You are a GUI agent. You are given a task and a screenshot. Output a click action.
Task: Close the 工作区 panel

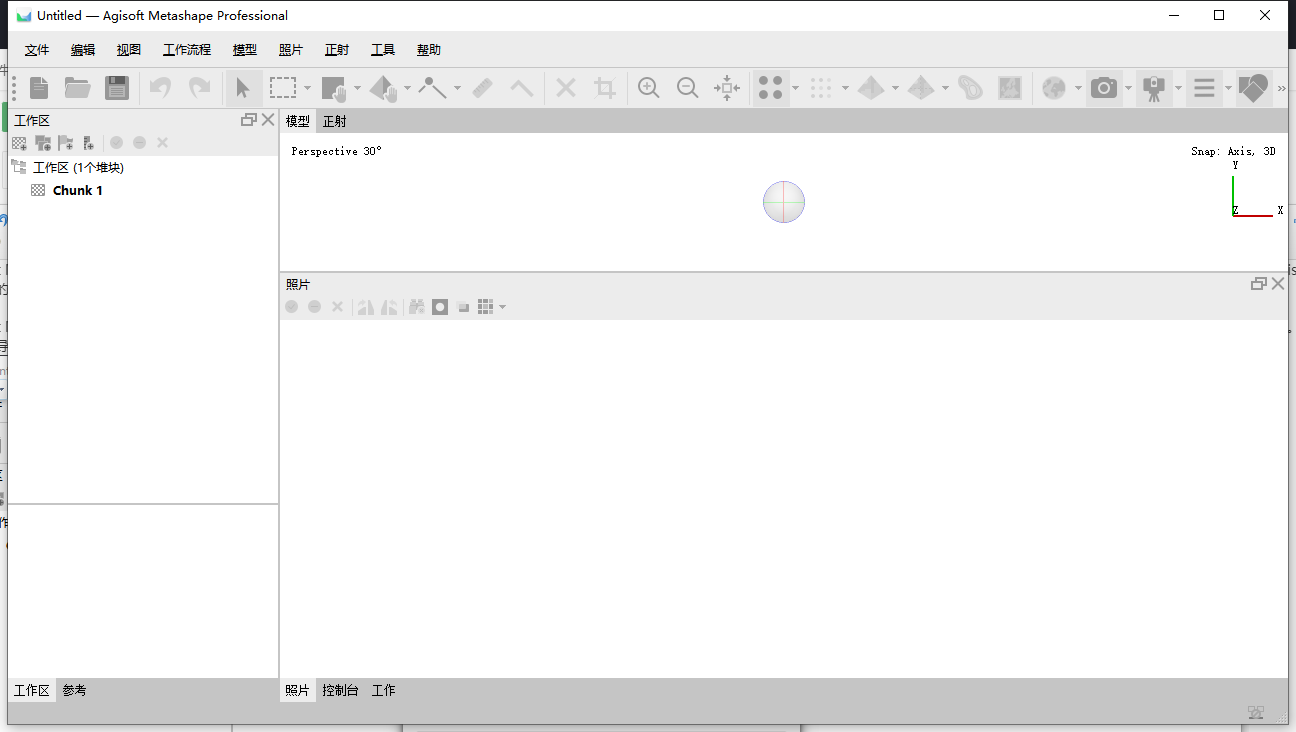click(x=267, y=120)
